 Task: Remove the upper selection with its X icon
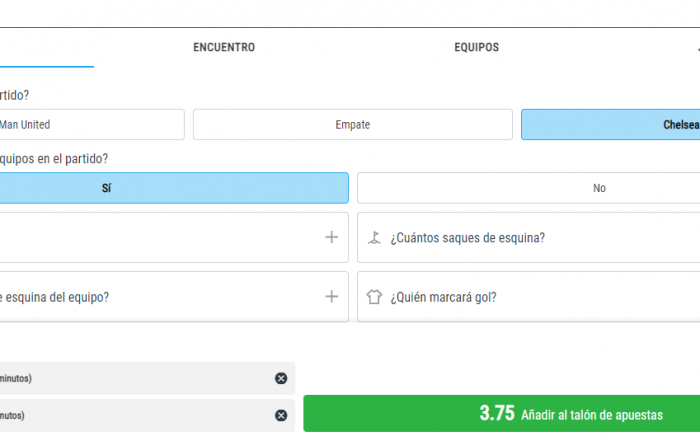click(281, 378)
